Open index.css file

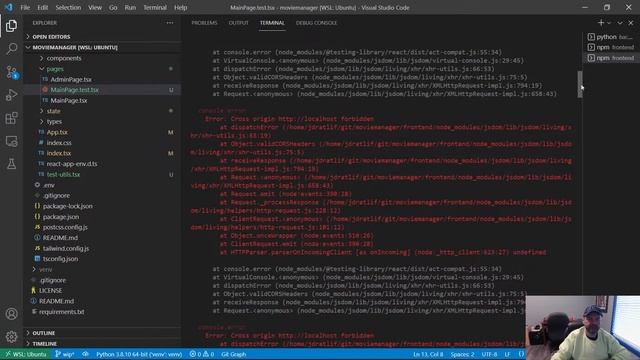(102, 143)
